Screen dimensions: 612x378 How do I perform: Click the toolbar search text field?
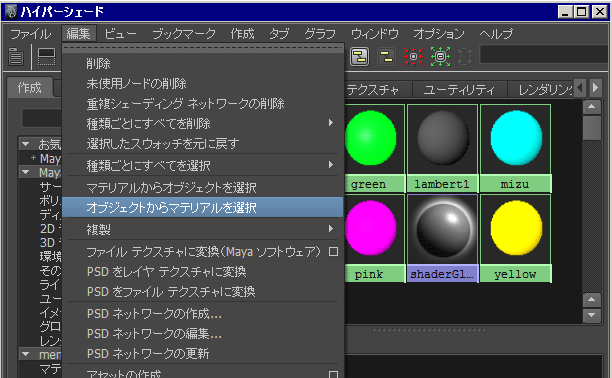[544, 54]
